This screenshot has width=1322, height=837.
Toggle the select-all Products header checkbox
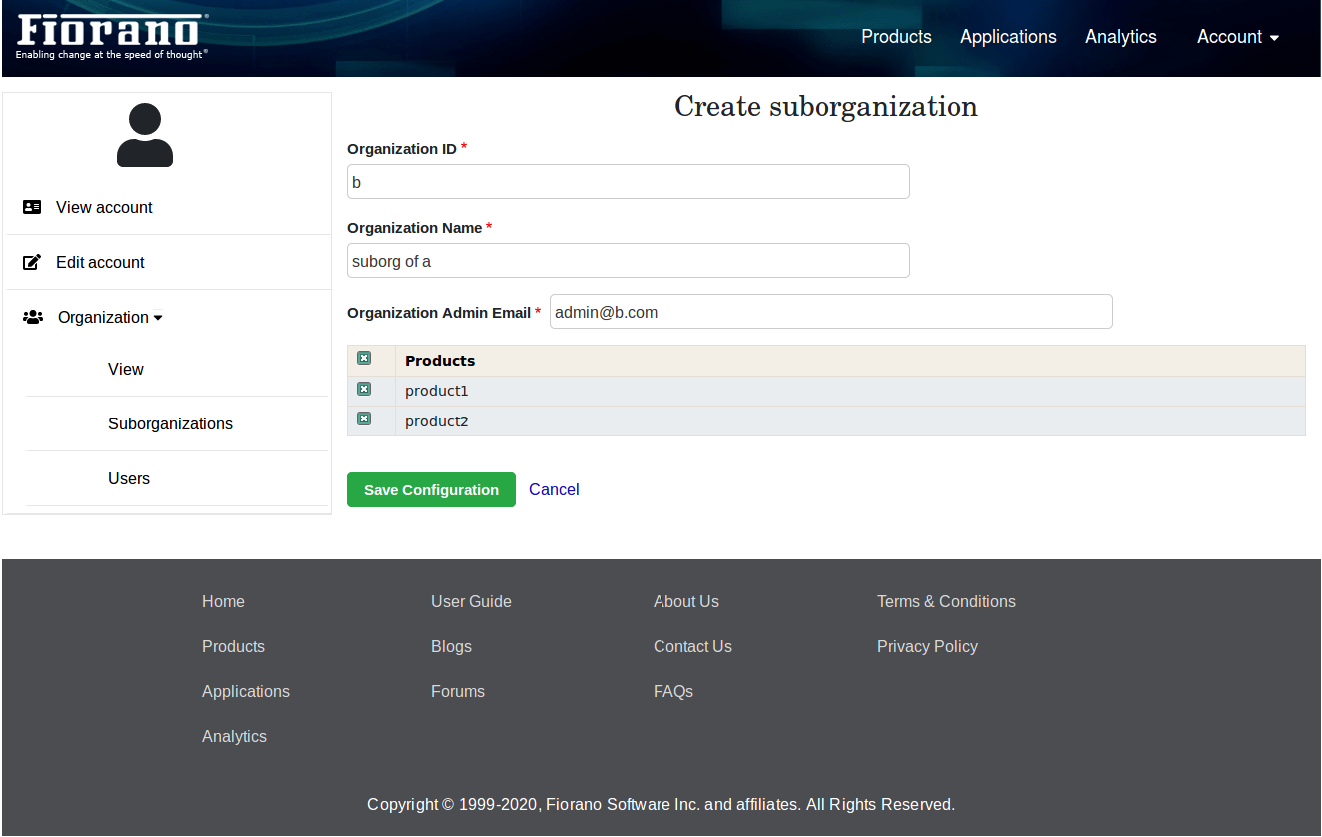(x=364, y=359)
